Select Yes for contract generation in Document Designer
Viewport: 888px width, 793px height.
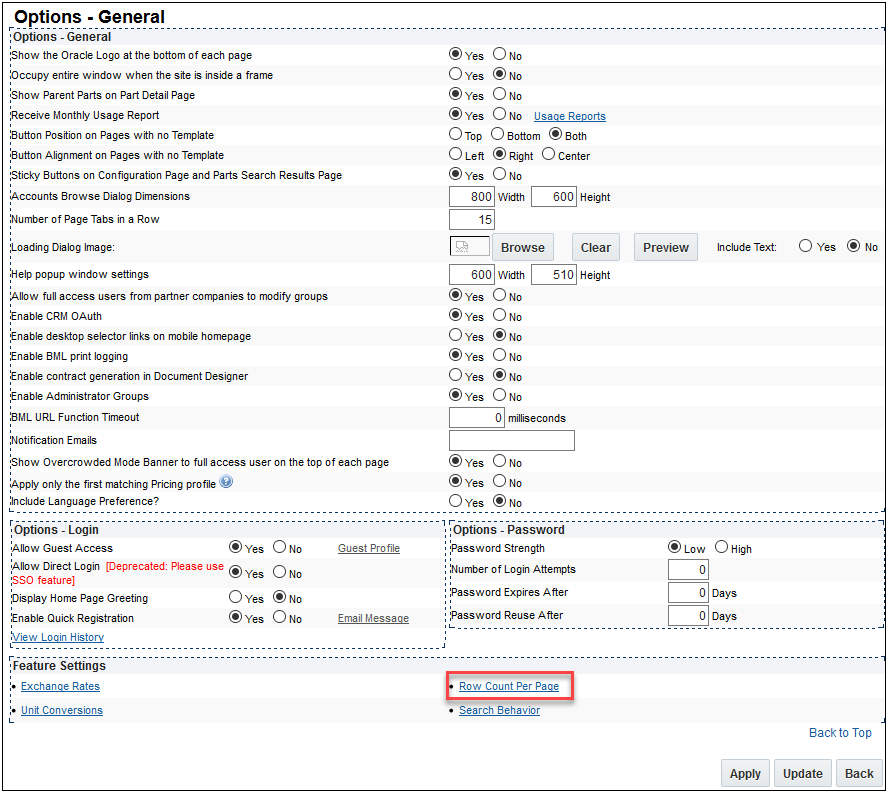coord(455,374)
